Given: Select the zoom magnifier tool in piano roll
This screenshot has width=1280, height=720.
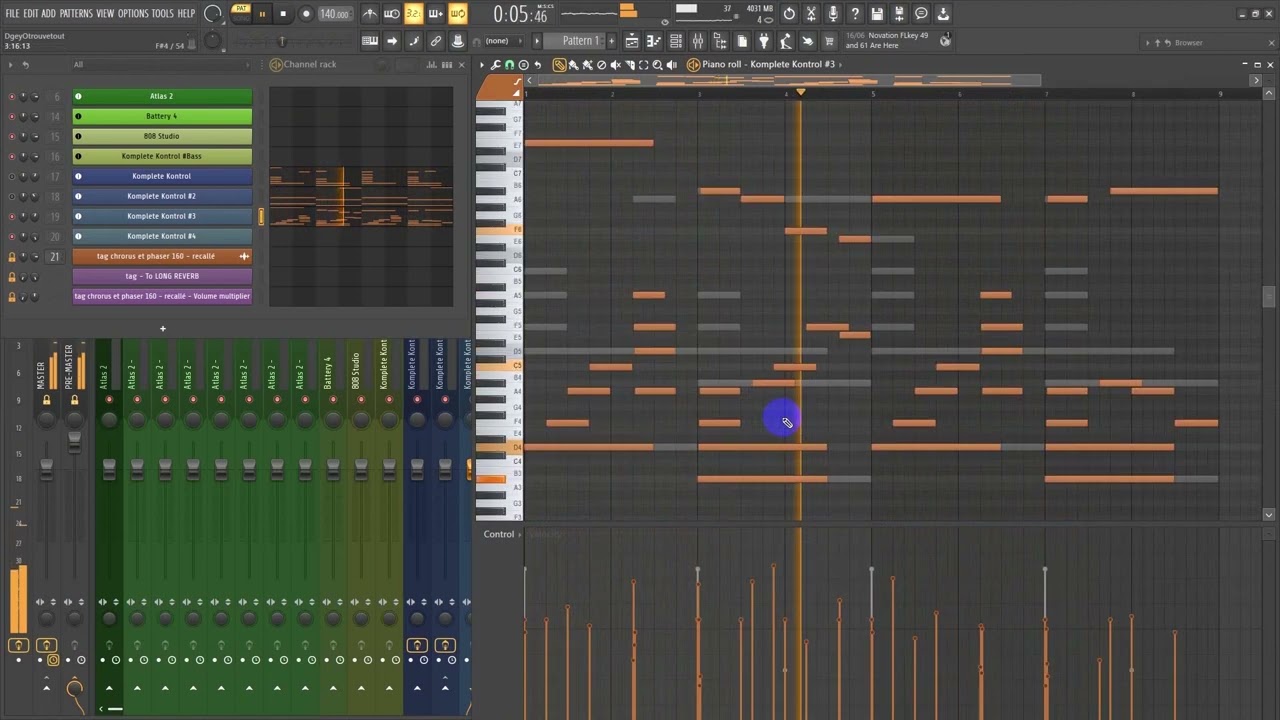Looking at the screenshot, I should pyautogui.click(x=657, y=64).
